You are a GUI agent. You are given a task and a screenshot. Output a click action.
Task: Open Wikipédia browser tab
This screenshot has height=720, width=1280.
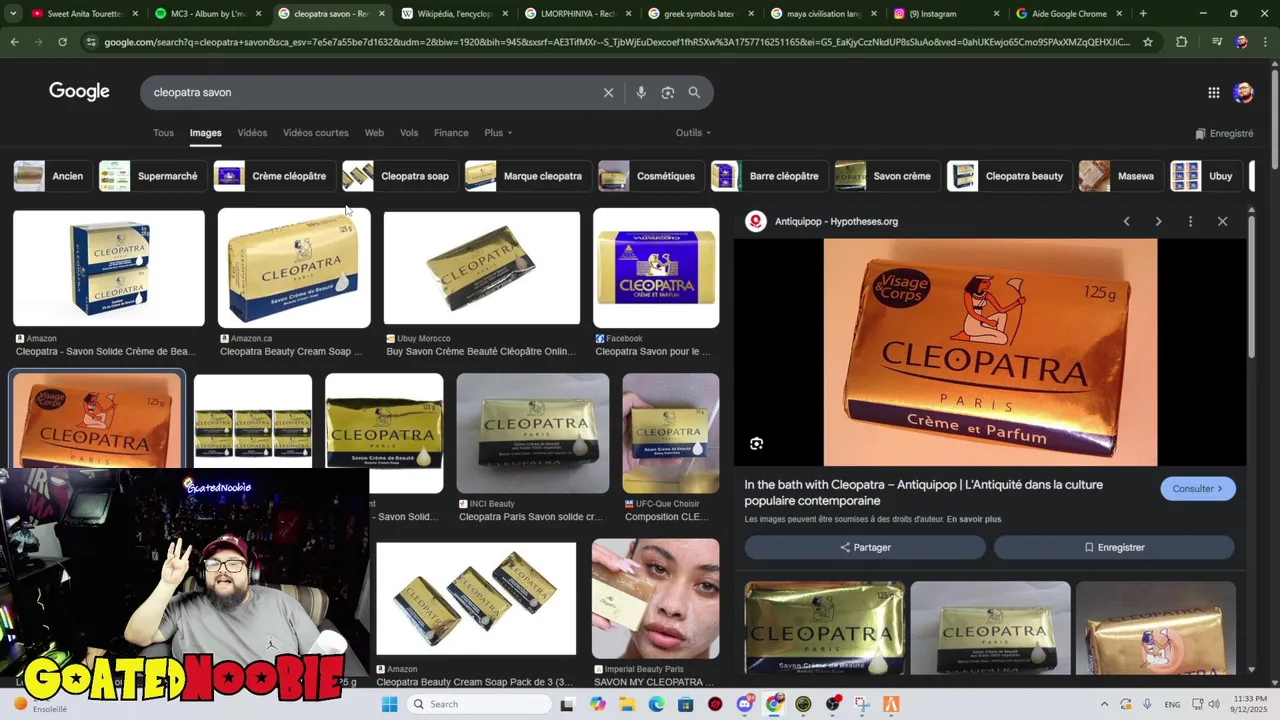click(x=455, y=14)
